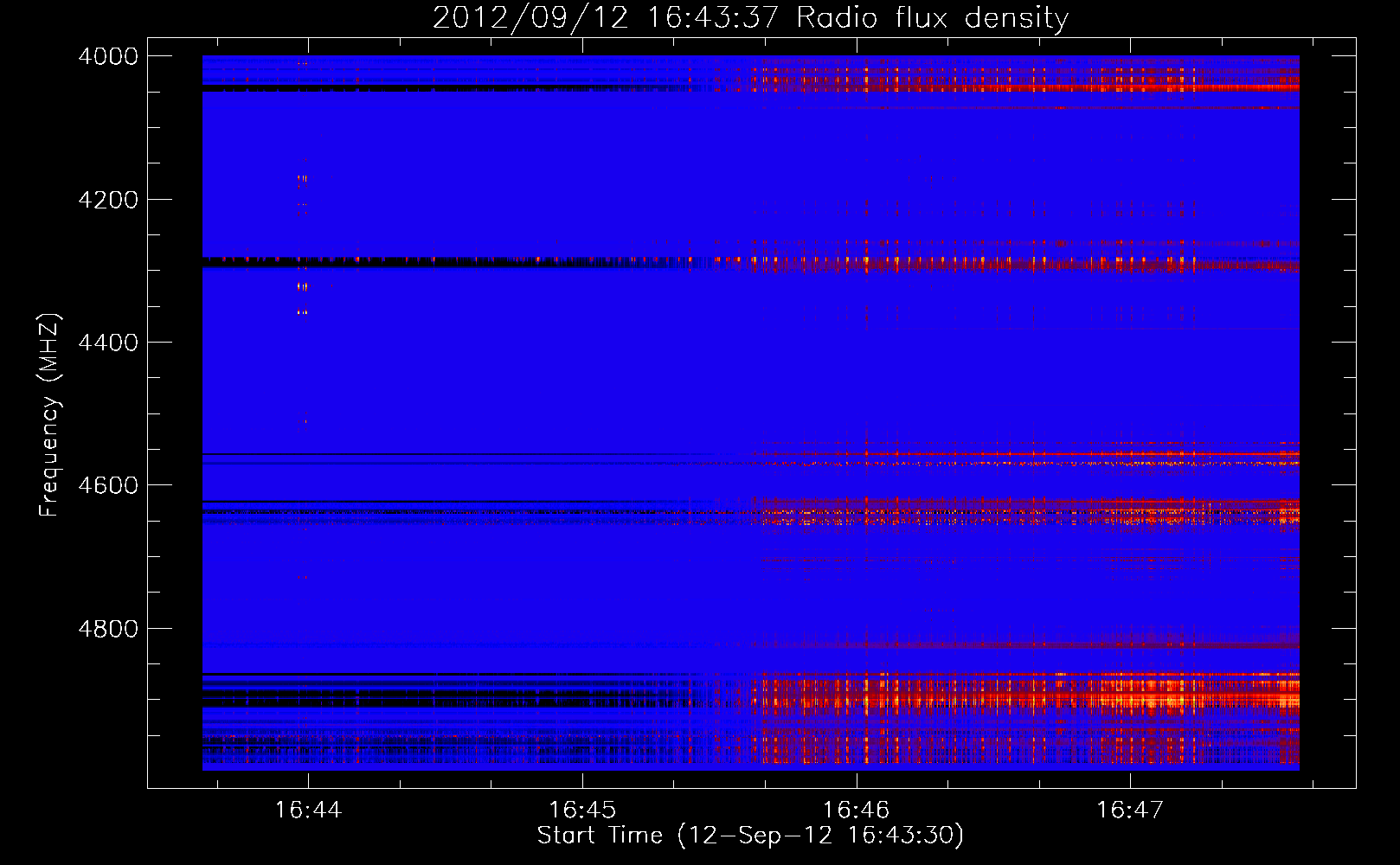Screen dimensions: 1400x865
Task: Click the 4400 frequency tick label
Action: tap(108, 343)
